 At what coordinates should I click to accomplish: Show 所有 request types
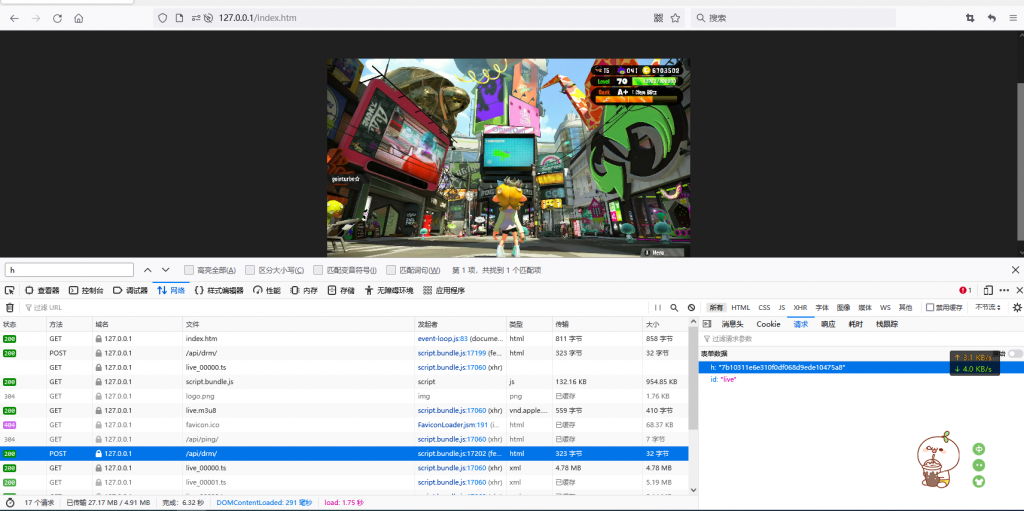(716, 308)
